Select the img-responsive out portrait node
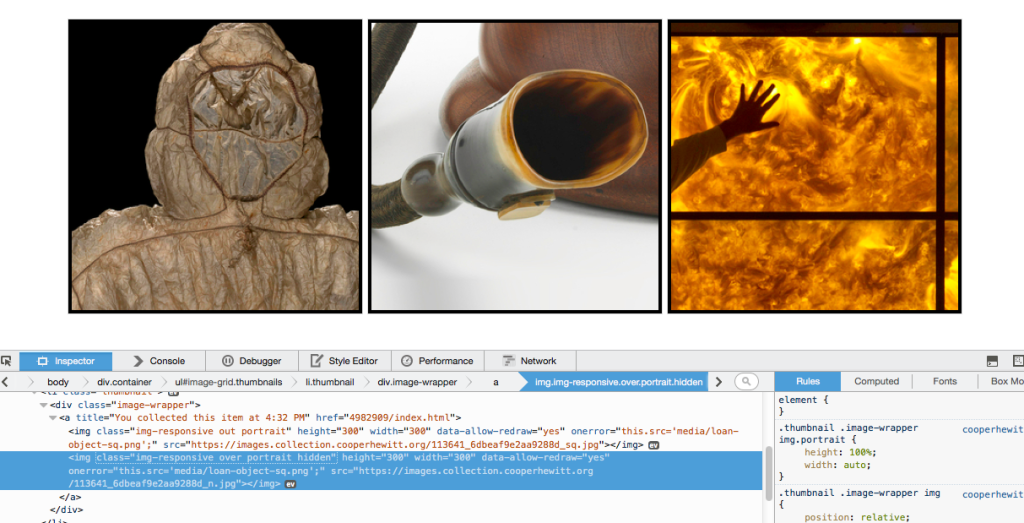 403,438
